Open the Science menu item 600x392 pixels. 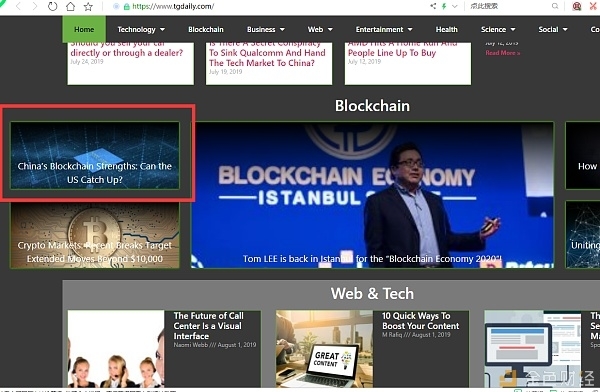point(493,29)
